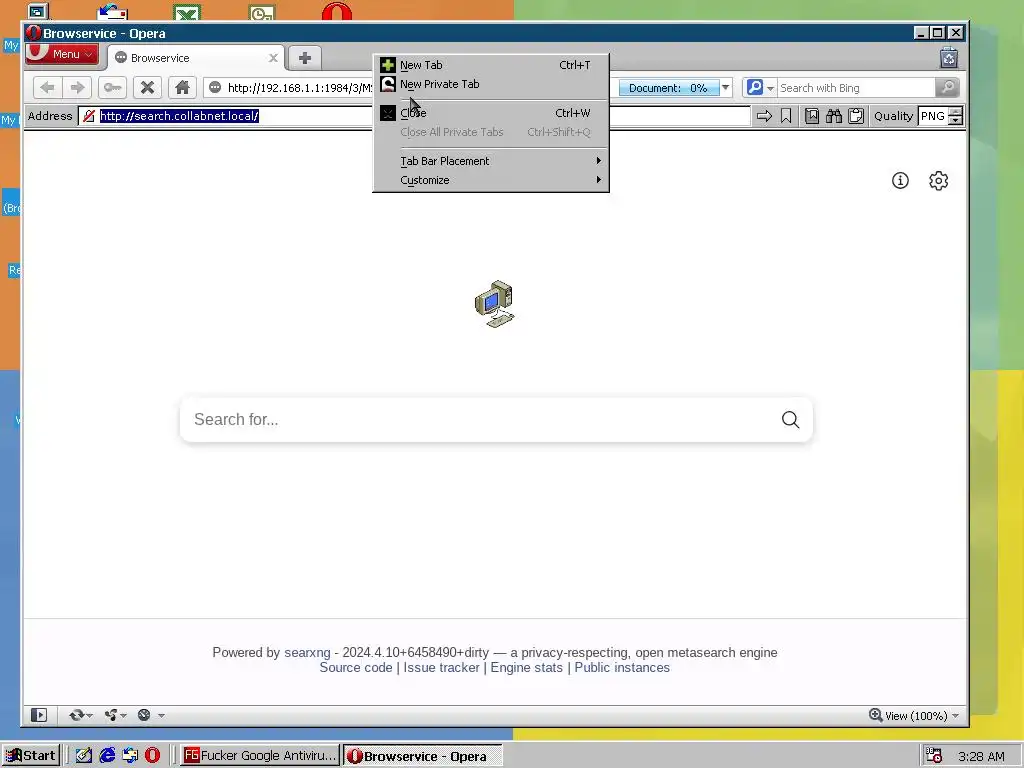Image resolution: width=1024 pixels, height=768 pixels.
Task: Open the closed tabs trash icon
Action: tap(949, 58)
